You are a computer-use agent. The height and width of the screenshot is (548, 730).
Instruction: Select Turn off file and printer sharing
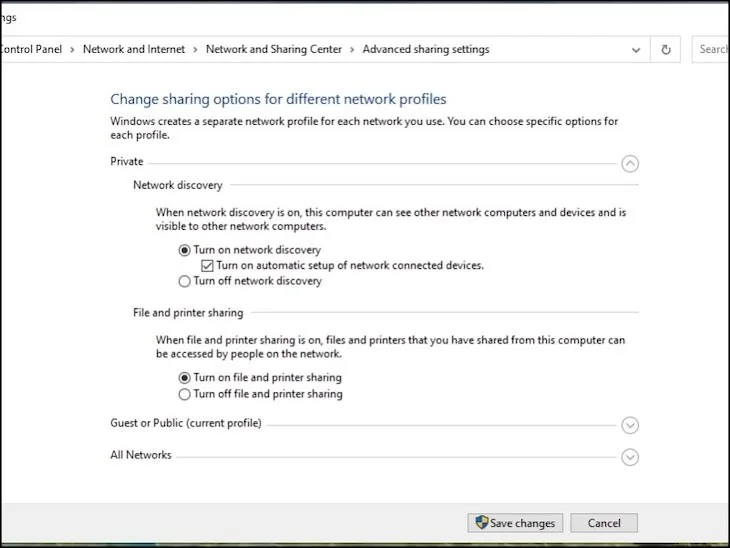point(184,394)
